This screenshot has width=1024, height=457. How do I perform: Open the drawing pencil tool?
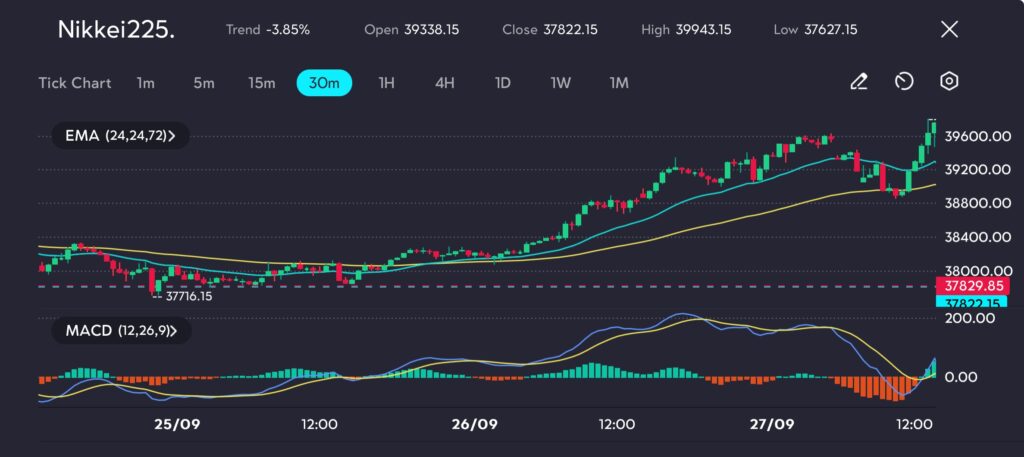(859, 82)
